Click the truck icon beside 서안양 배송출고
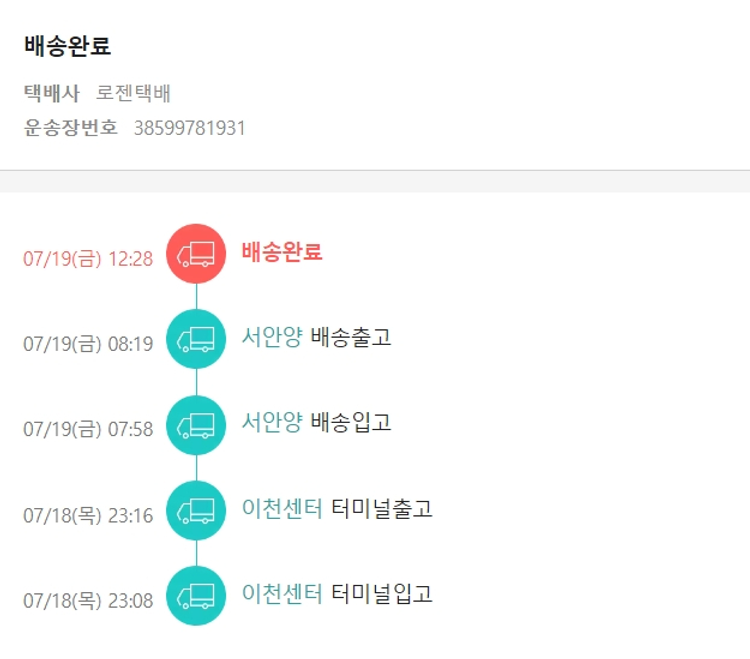This screenshot has height=659, width=750. click(196, 340)
